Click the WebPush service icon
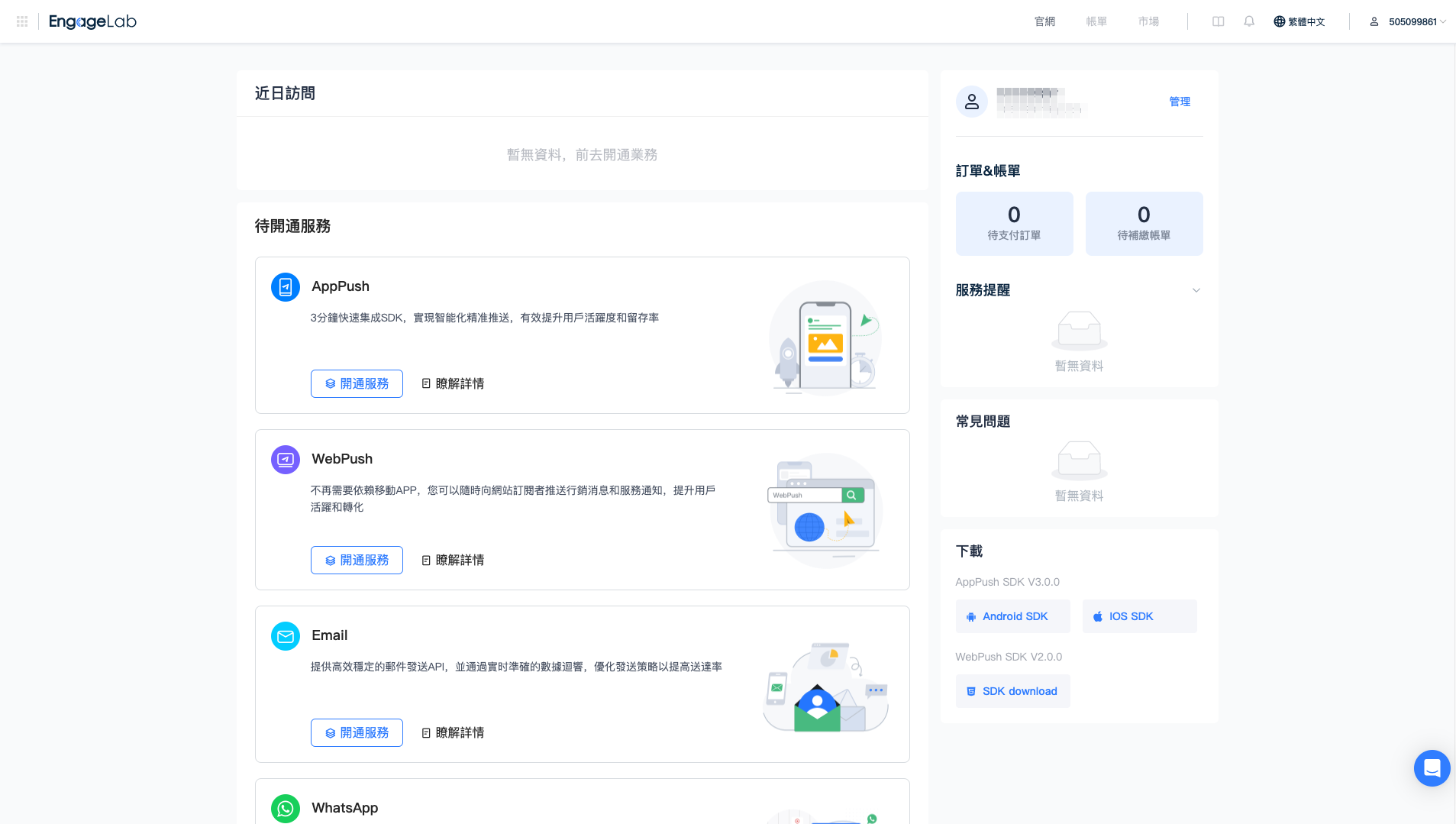This screenshot has width=1456, height=824. tap(286, 460)
